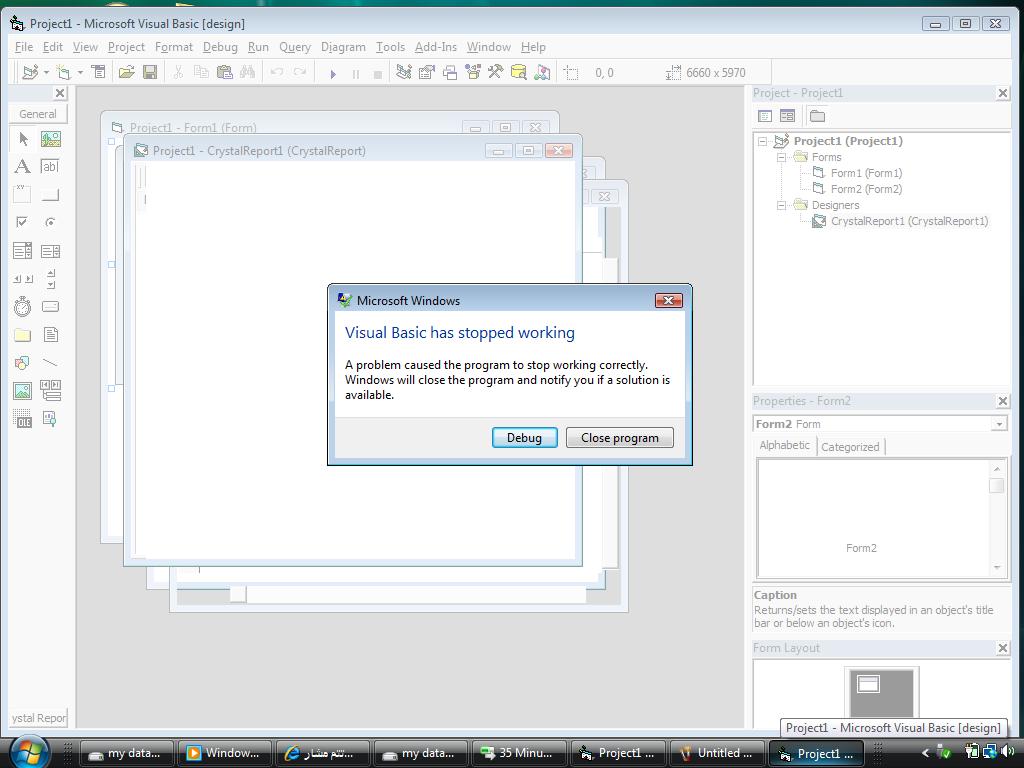
Task: Select the OptionButton control tool
Action: coord(50,222)
